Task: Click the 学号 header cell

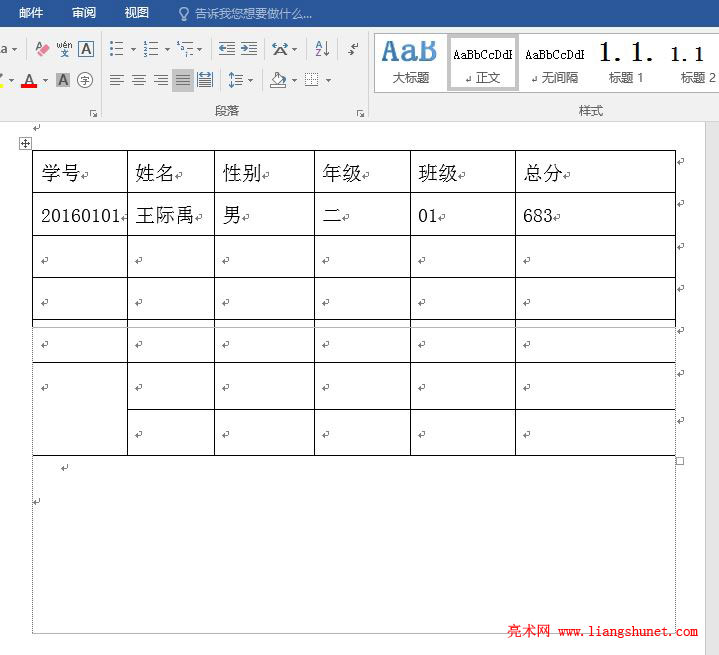Action: [x=80, y=172]
